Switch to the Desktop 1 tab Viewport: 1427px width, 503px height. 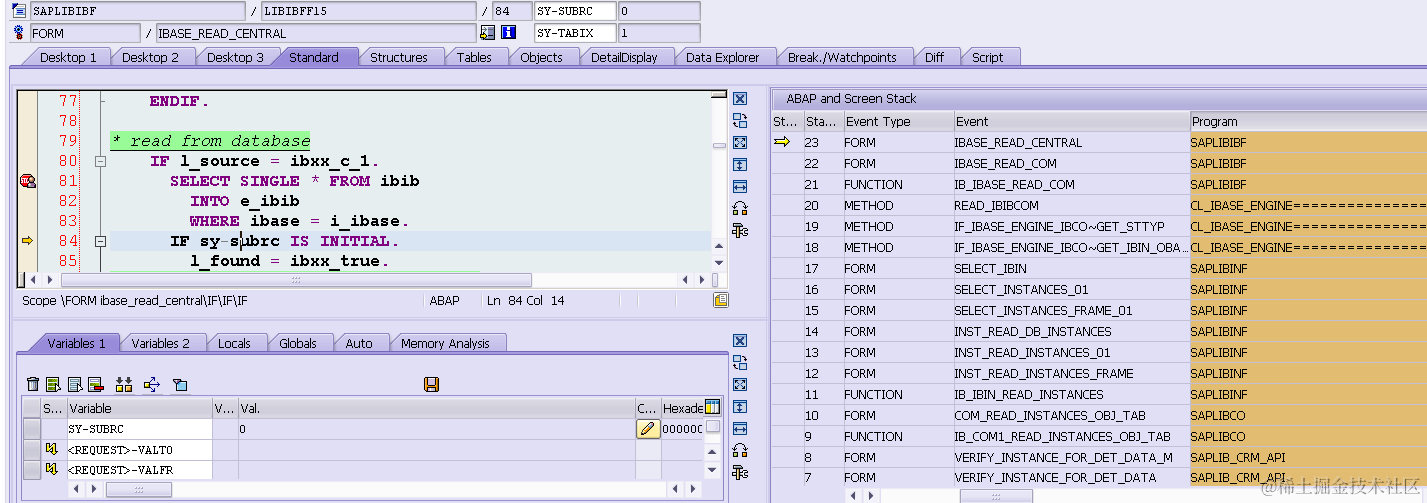tap(68, 57)
